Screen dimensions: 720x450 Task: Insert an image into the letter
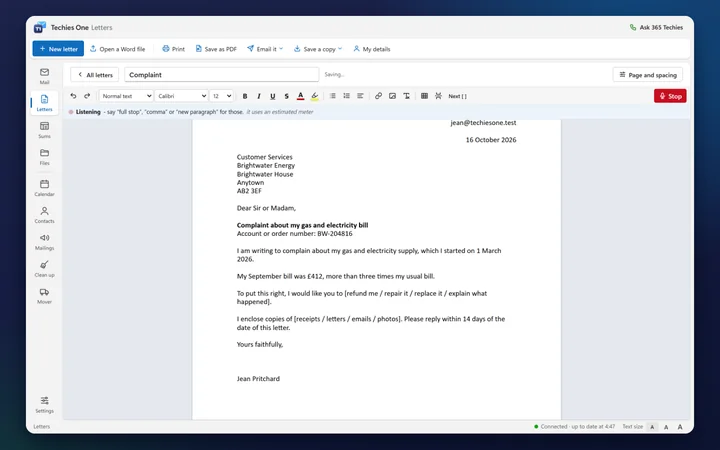pyautogui.click(x=392, y=96)
